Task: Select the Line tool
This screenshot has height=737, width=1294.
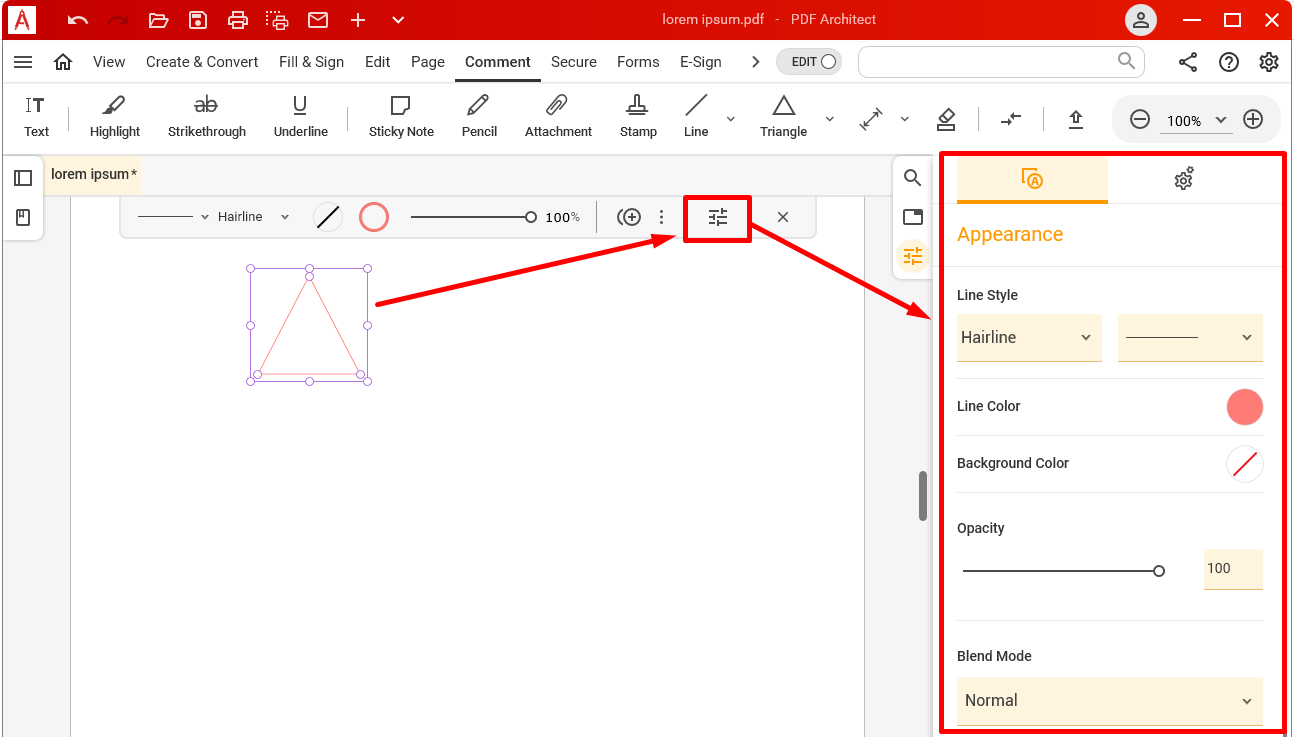Action: [x=696, y=117]
